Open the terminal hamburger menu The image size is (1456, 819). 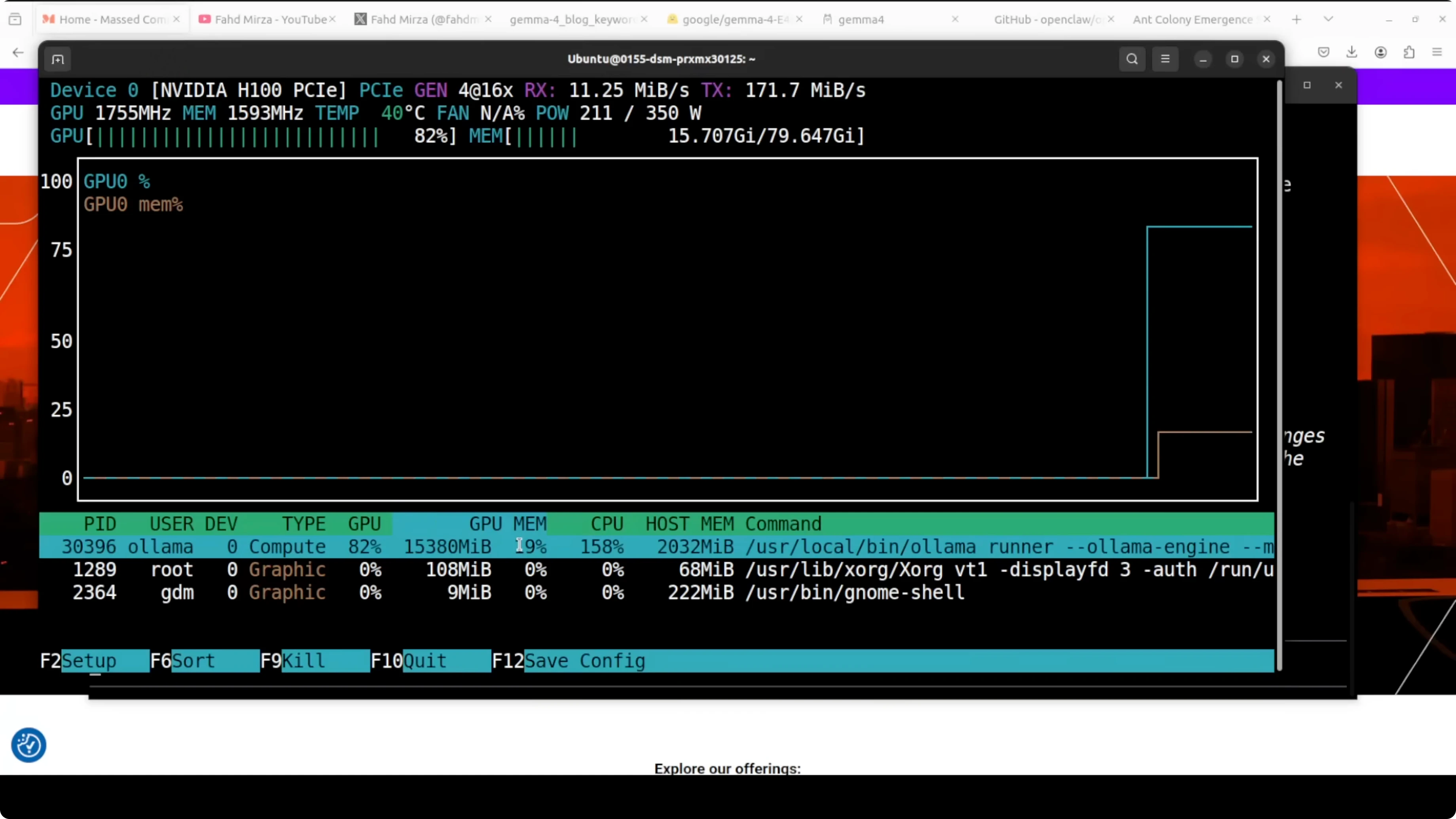click(x=1165, y=59)
